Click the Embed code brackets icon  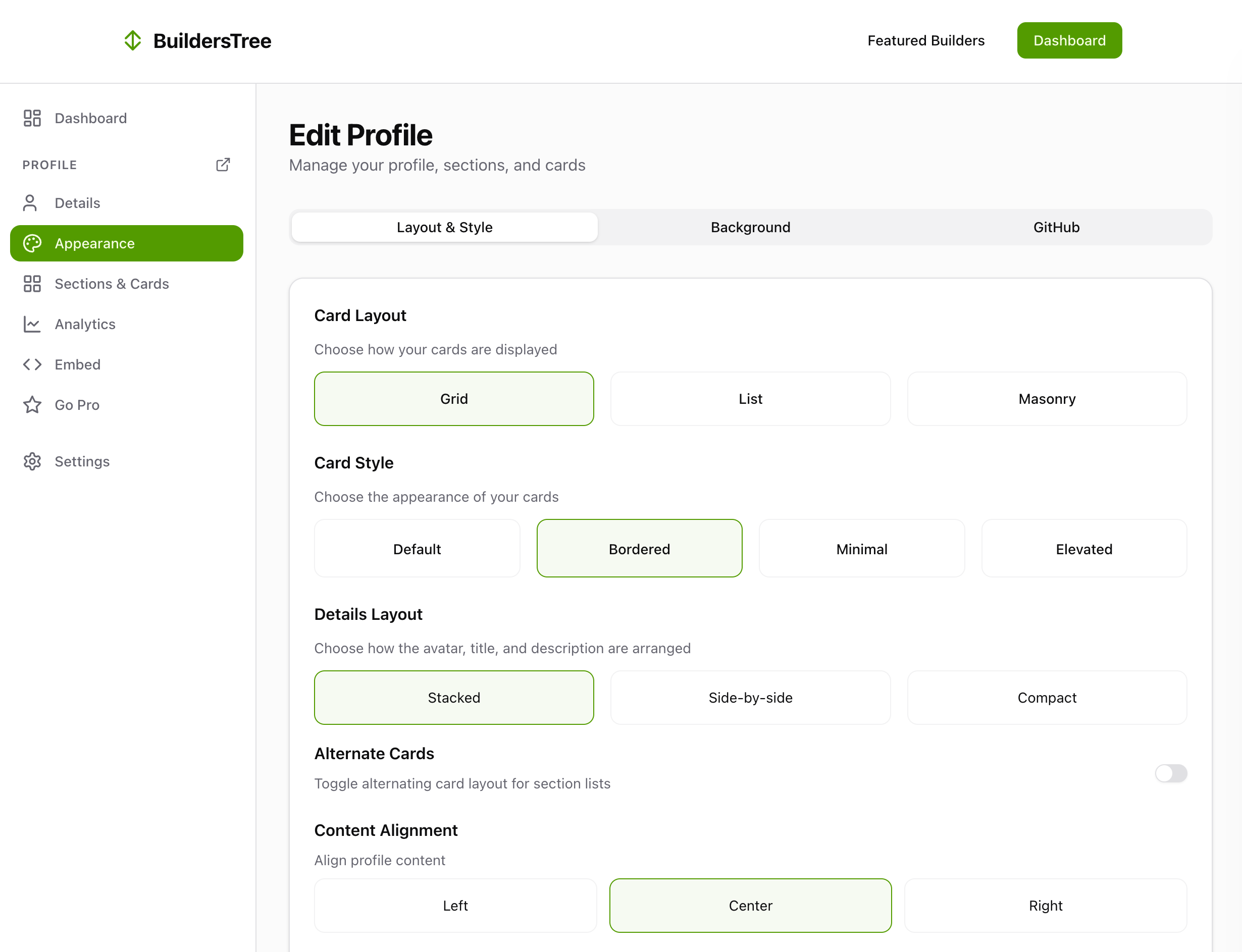tap(32, 364)
